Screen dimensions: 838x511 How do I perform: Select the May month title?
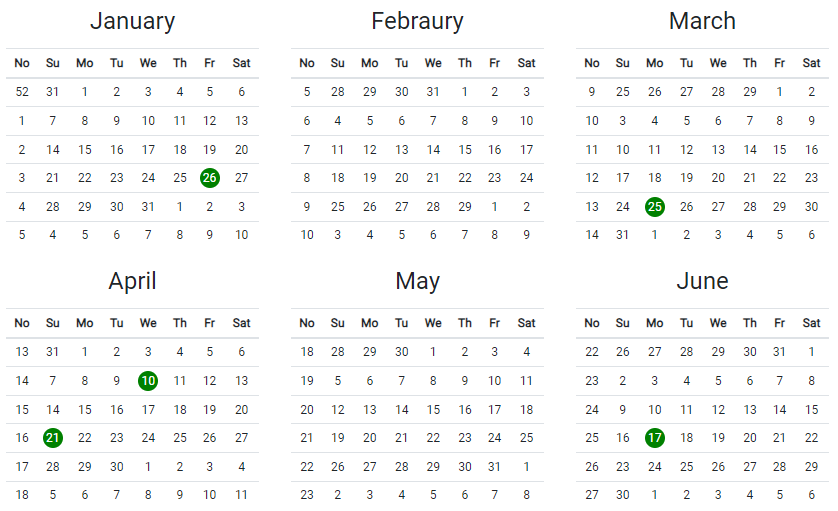(x=417, y=281)
